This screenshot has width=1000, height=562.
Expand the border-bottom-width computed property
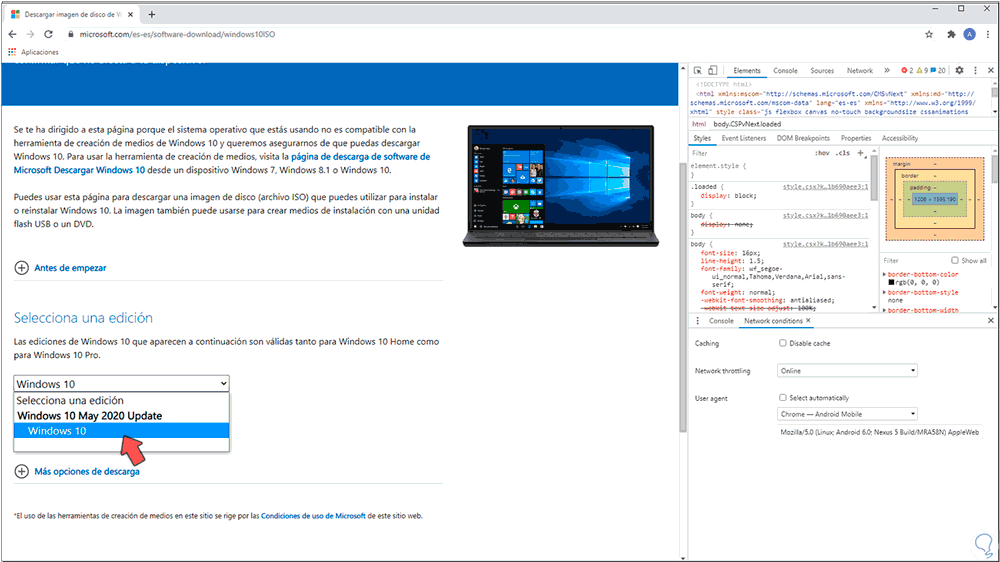[x=884, y=310]
